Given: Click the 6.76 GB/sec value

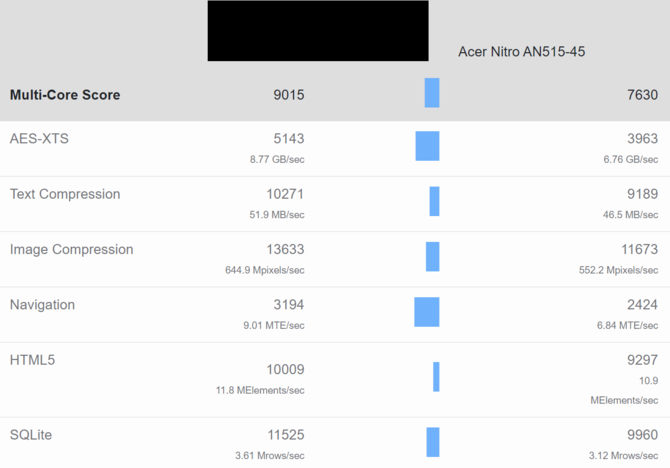Looking at the screenshot, I should pyautogui.click(x=631, y=159).
